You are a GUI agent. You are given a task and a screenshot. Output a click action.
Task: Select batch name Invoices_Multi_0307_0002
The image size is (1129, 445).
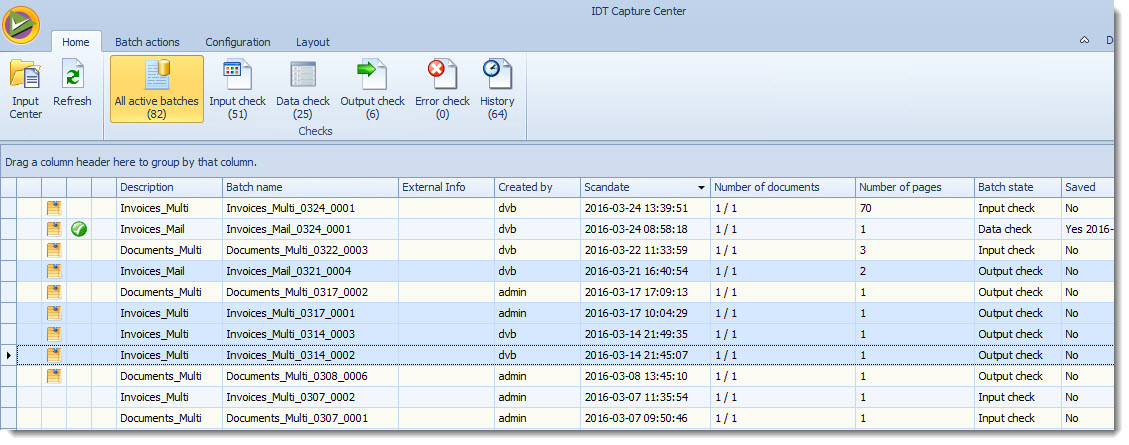coord(290,397)
